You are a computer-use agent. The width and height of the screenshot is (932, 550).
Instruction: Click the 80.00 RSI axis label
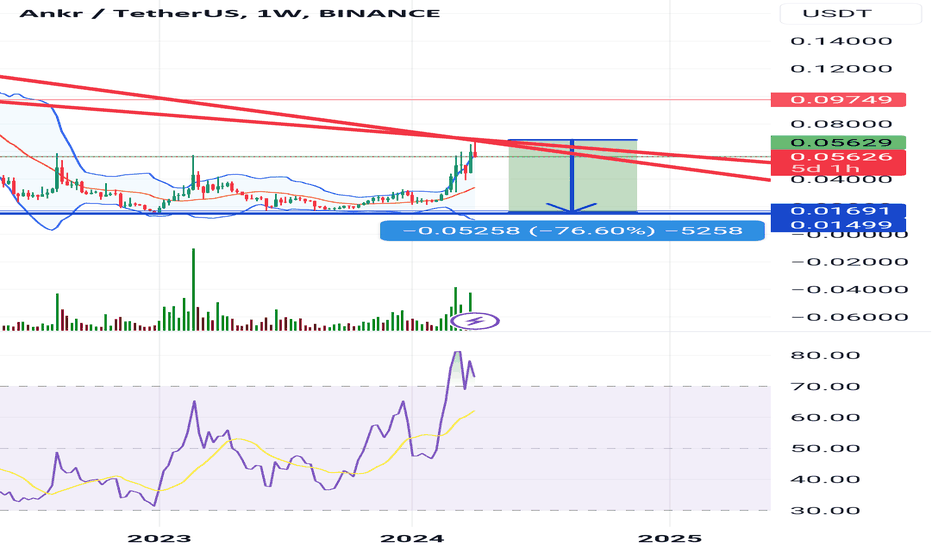pyautogui.click(x=826, y=355)
